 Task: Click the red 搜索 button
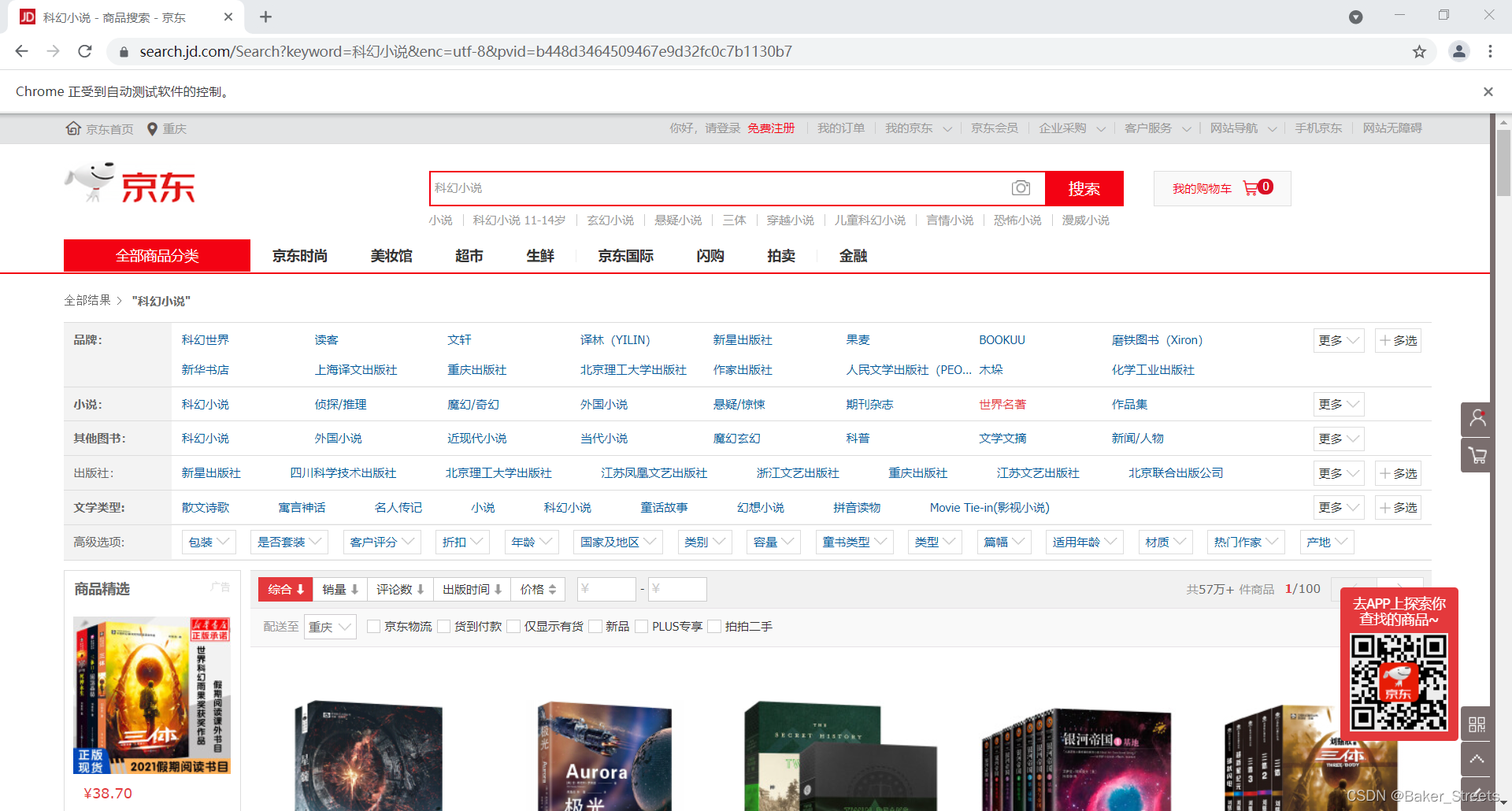click(1084, 188)
